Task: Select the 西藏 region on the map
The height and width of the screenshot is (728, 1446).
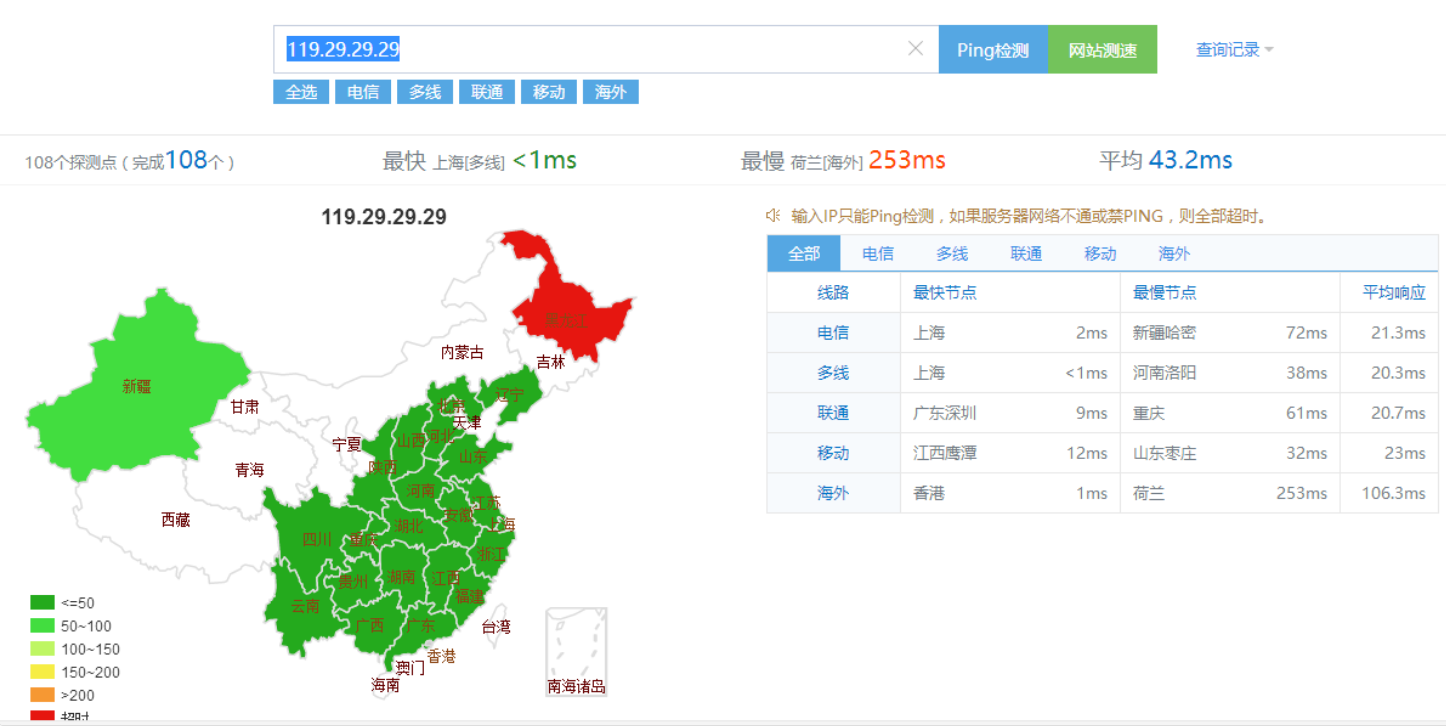Action: (x=175, y=520)
